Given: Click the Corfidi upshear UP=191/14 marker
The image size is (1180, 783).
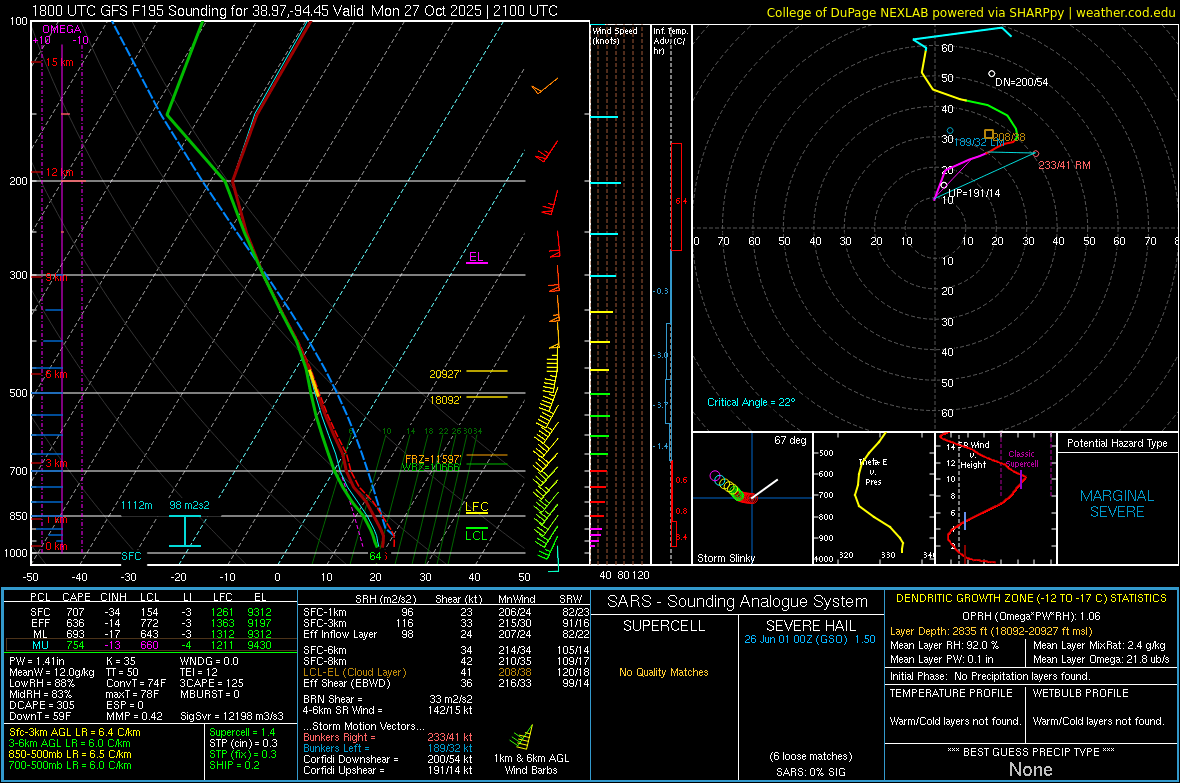Looking at the screenshot, I should [x=943, y=185].
